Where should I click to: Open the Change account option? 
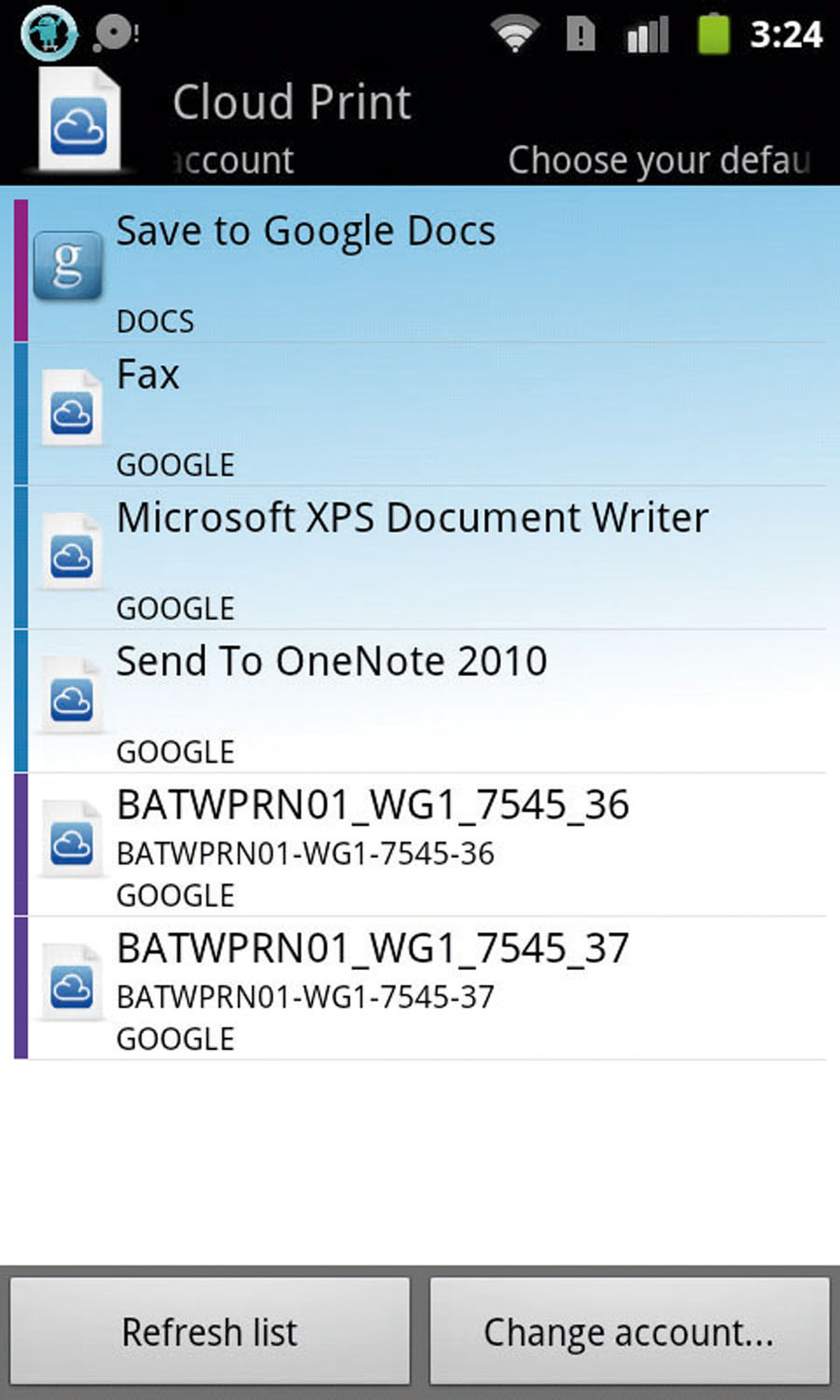point(629,1331)
